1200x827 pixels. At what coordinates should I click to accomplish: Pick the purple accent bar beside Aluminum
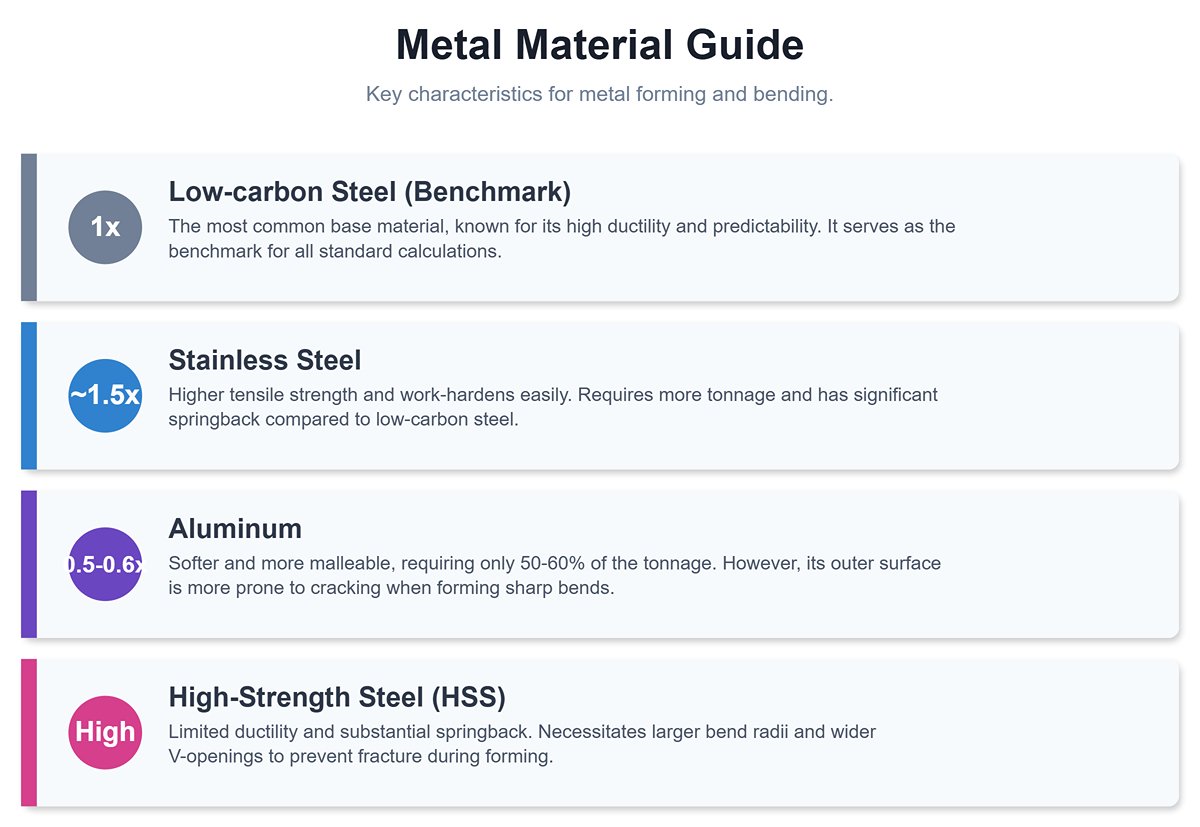[29, 564]
